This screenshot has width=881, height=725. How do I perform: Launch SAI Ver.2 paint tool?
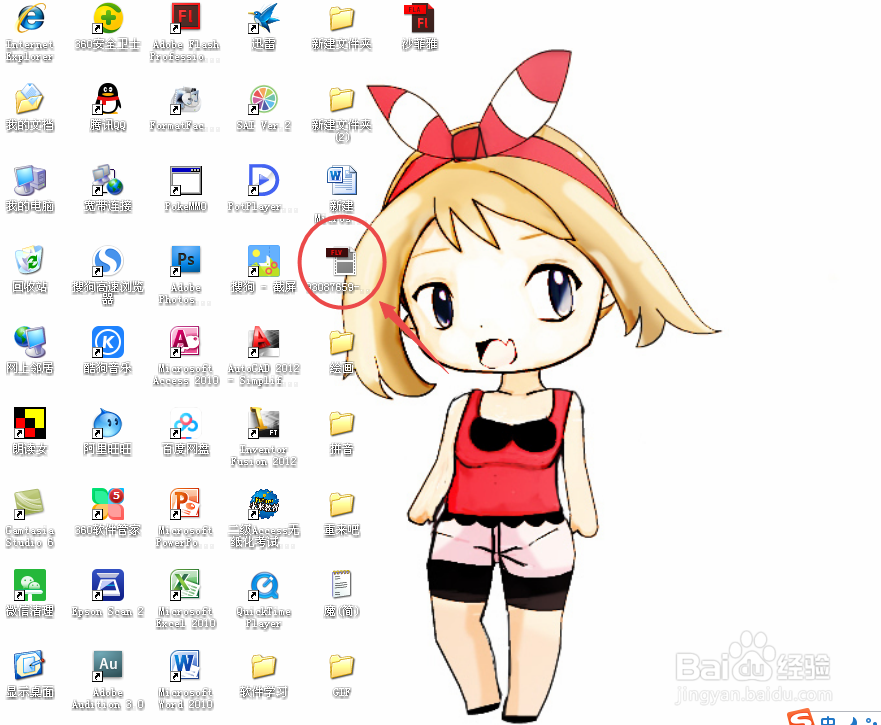click(264, 99)
